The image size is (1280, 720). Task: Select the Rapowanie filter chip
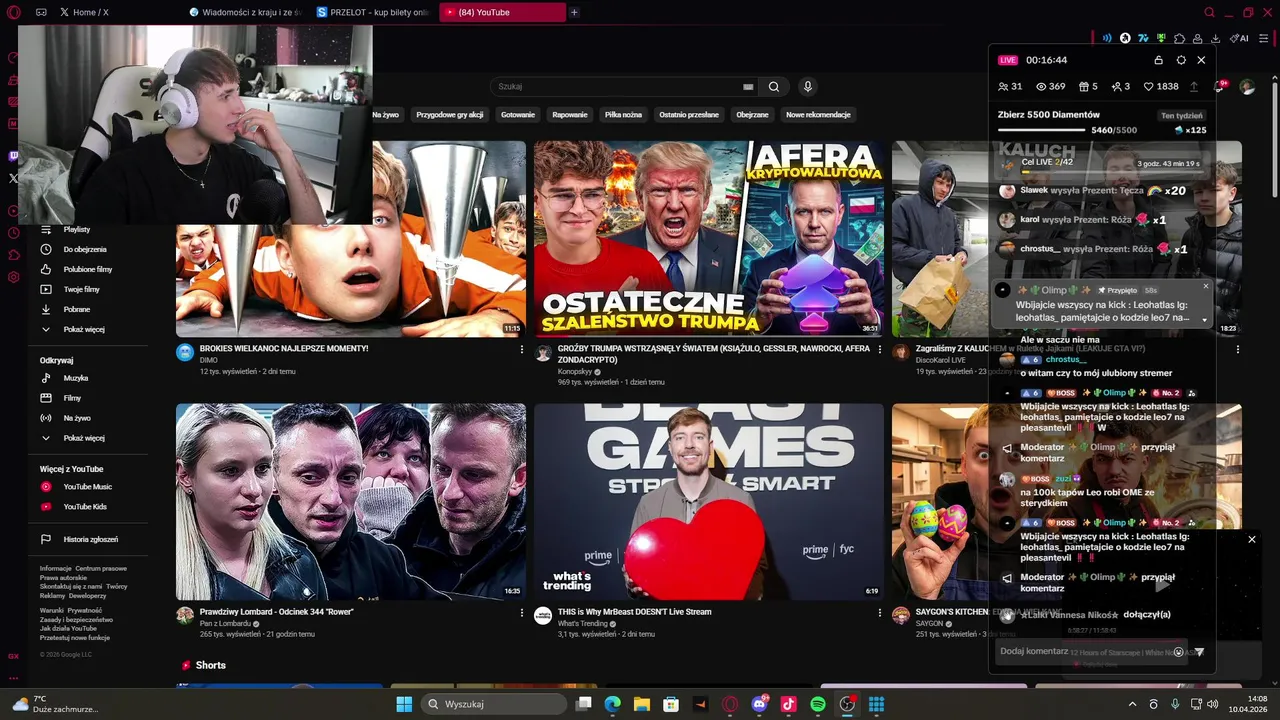570,115
